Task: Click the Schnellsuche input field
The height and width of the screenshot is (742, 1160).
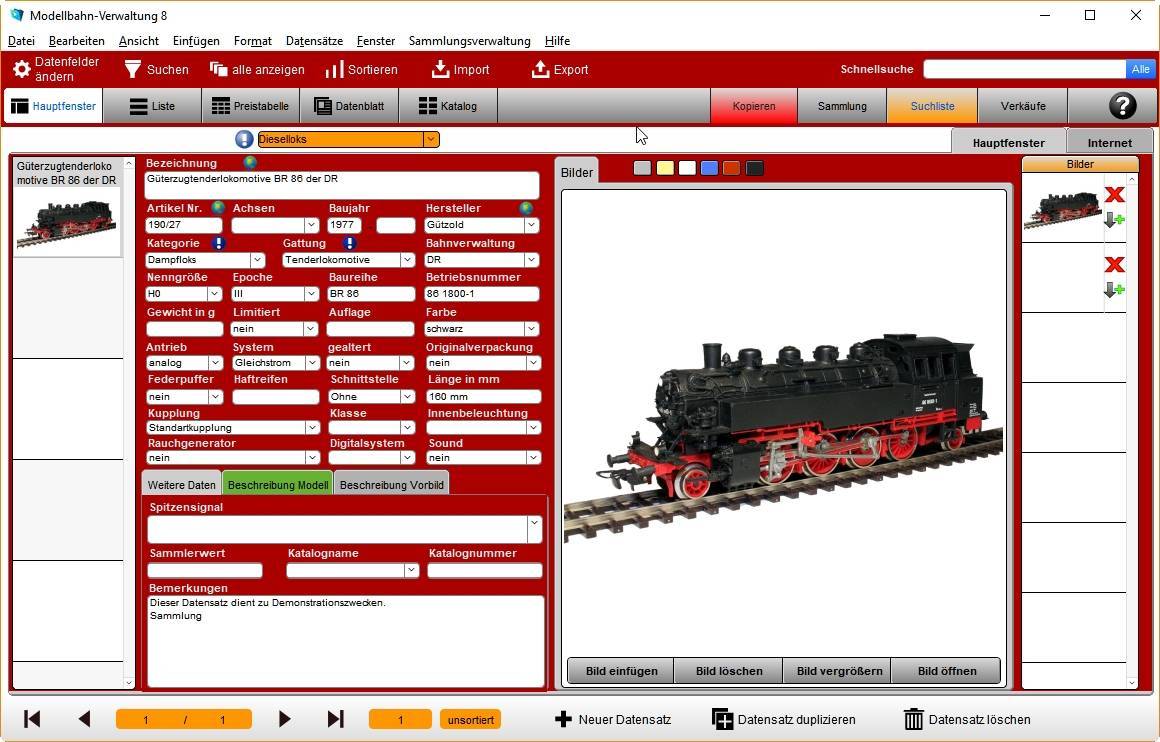Action: click(1024, 69)
